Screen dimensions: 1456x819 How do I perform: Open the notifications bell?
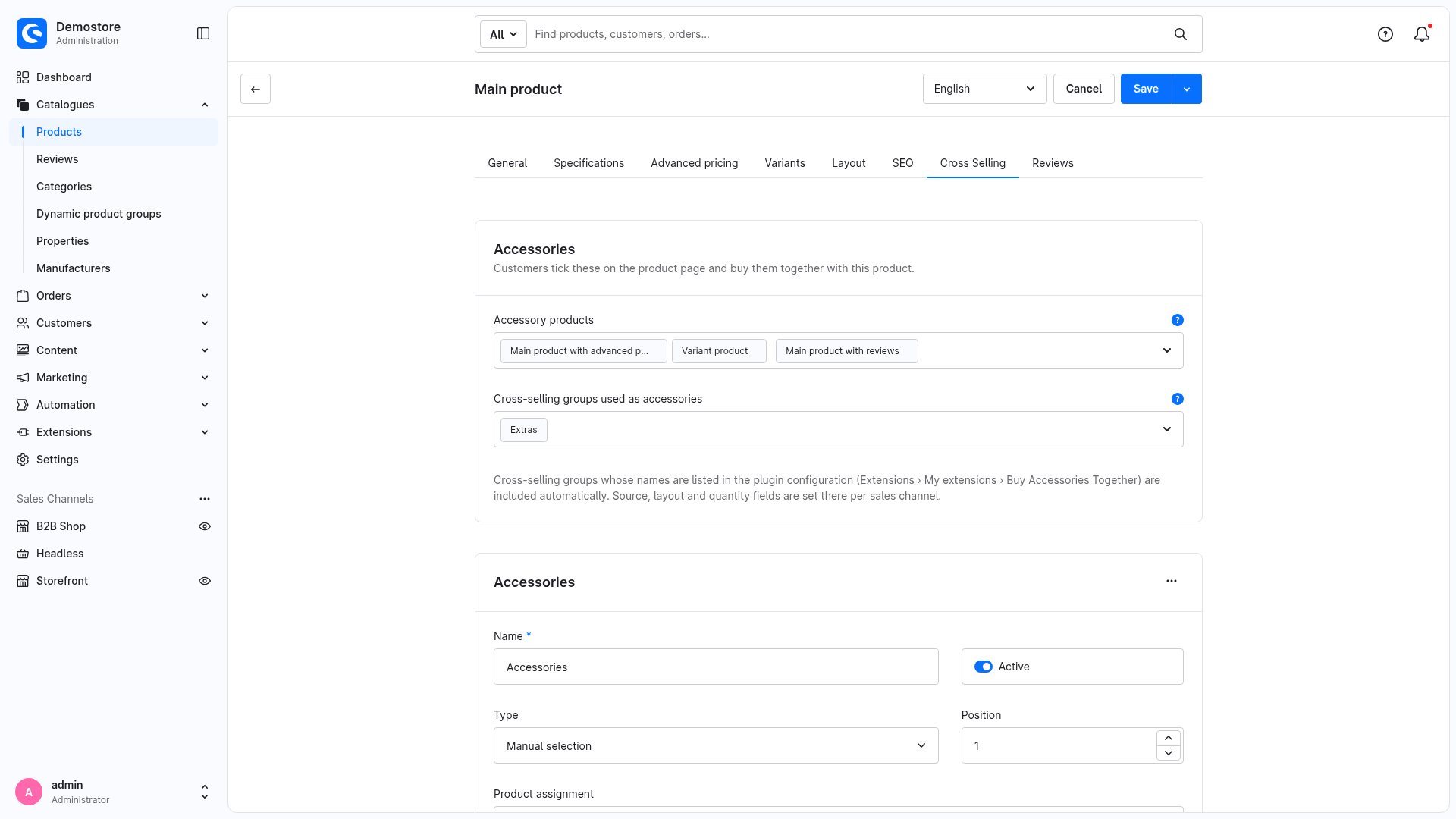coord(1422,34)
